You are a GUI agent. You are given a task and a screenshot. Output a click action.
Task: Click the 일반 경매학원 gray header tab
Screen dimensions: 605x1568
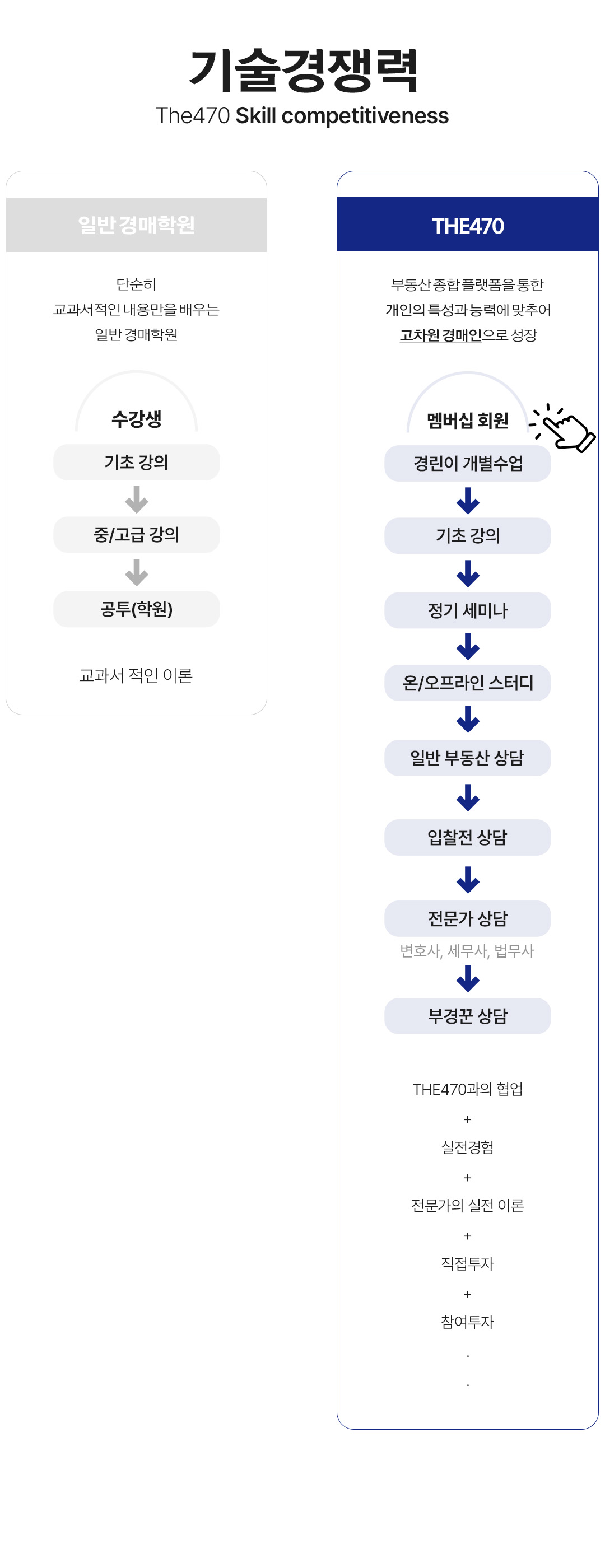point(136,225)
